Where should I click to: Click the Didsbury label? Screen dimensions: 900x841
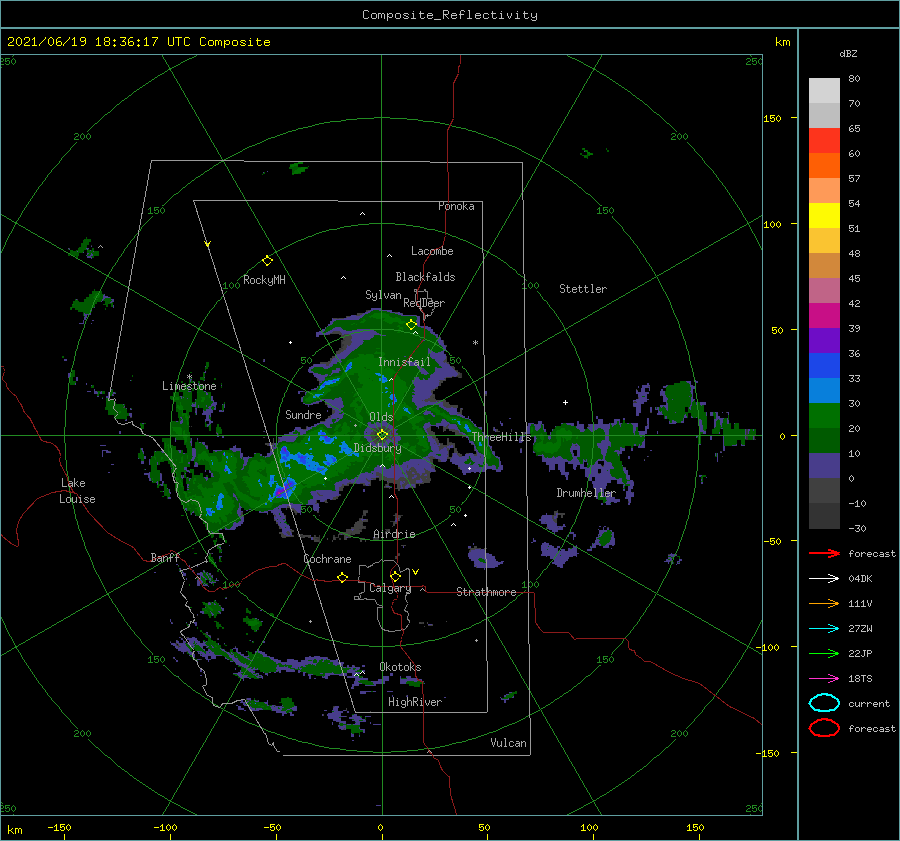click(x=377, y=448)
